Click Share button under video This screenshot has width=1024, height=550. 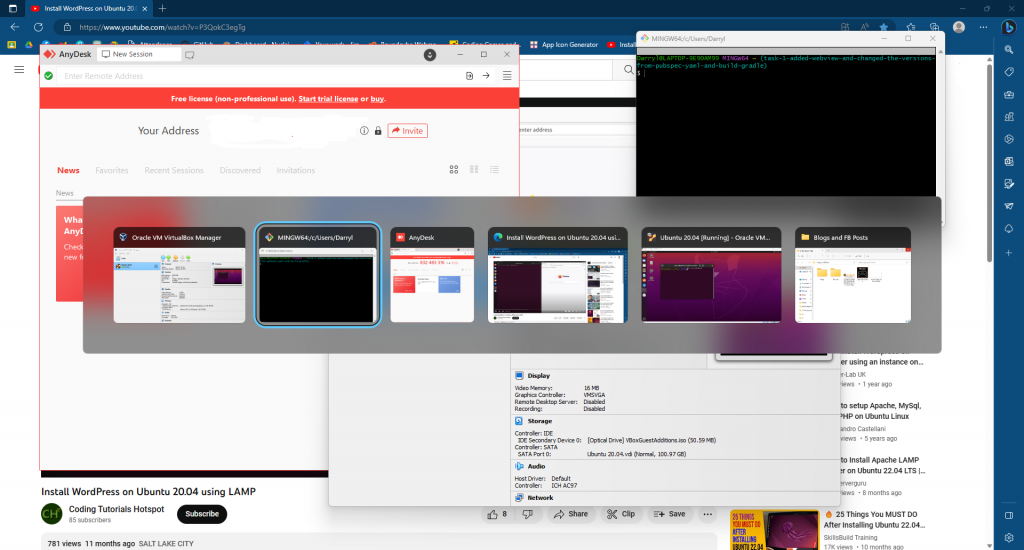pos(571,514)
